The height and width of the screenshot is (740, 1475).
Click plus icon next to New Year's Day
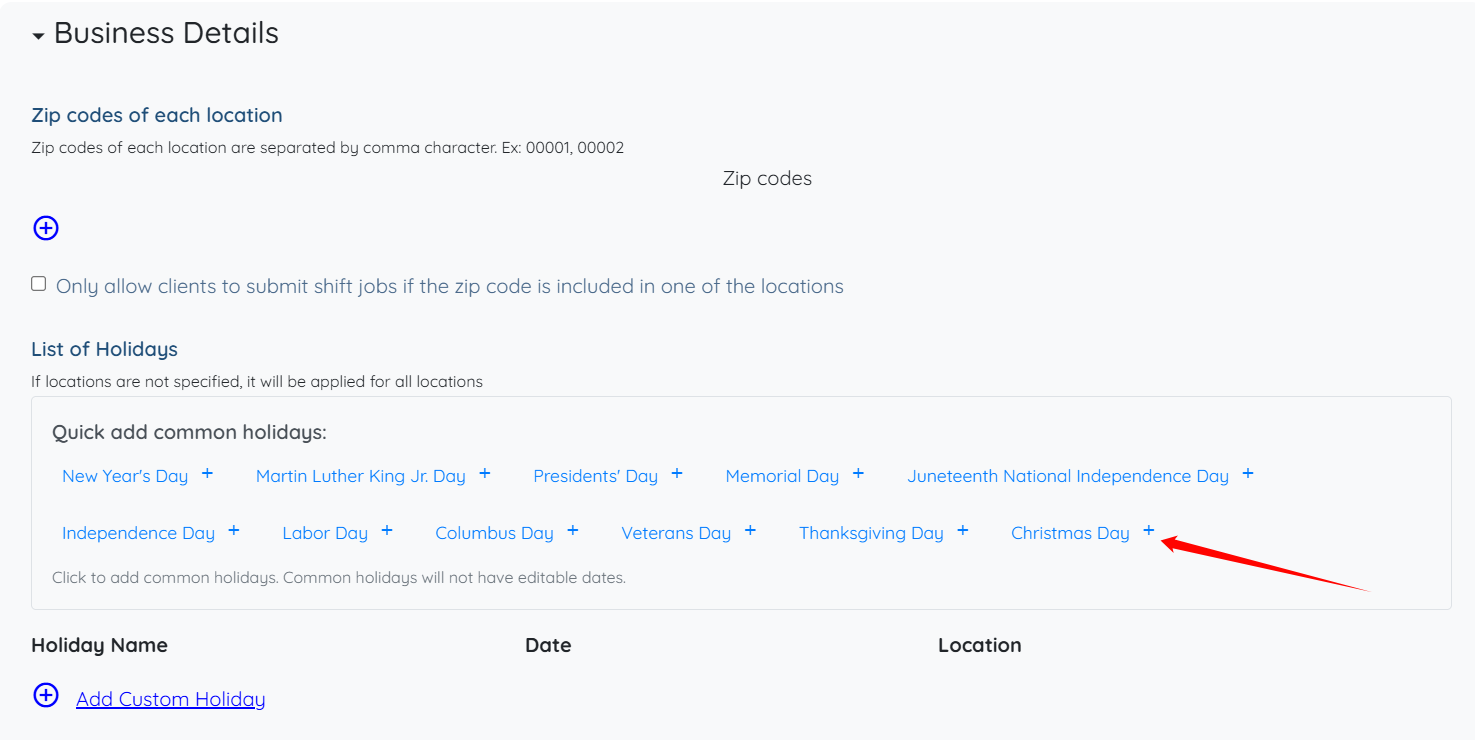207,474
